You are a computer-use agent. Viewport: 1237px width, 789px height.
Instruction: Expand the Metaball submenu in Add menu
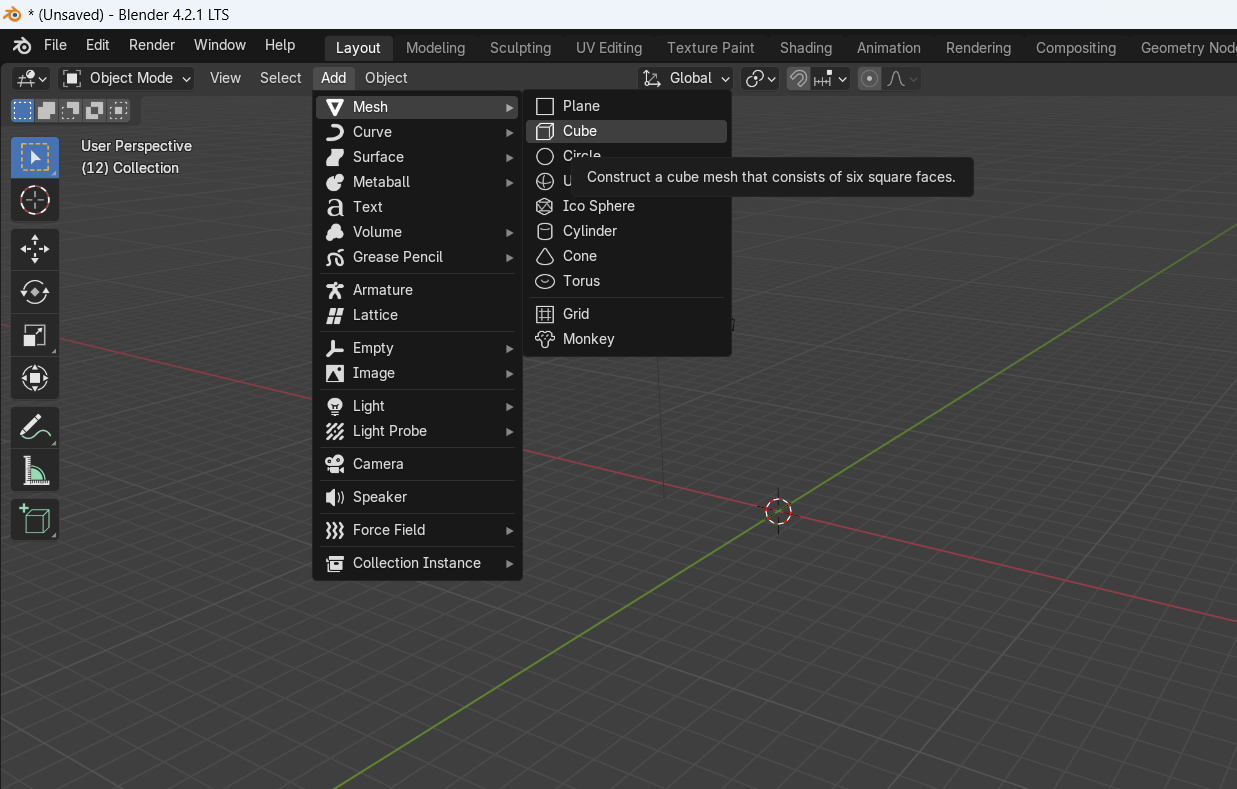coord(418,182)
